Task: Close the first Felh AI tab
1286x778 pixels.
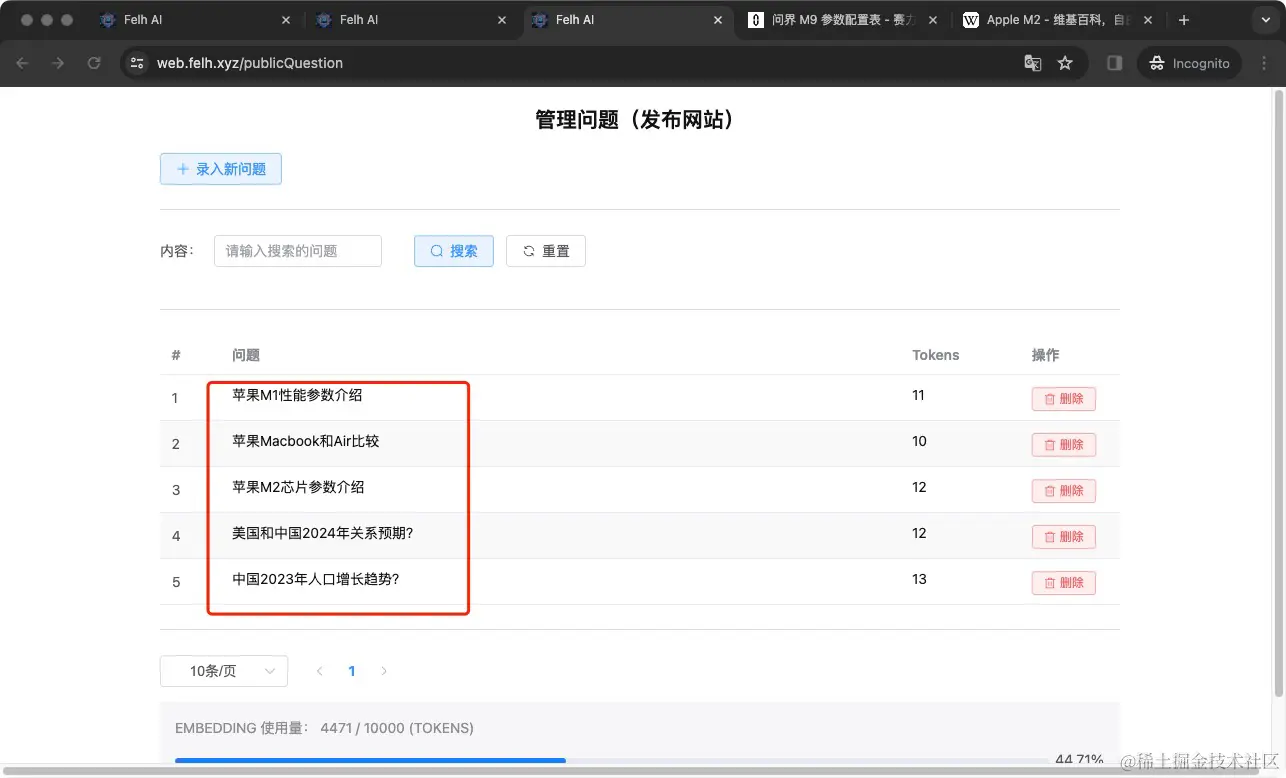Action: (287, 20)
